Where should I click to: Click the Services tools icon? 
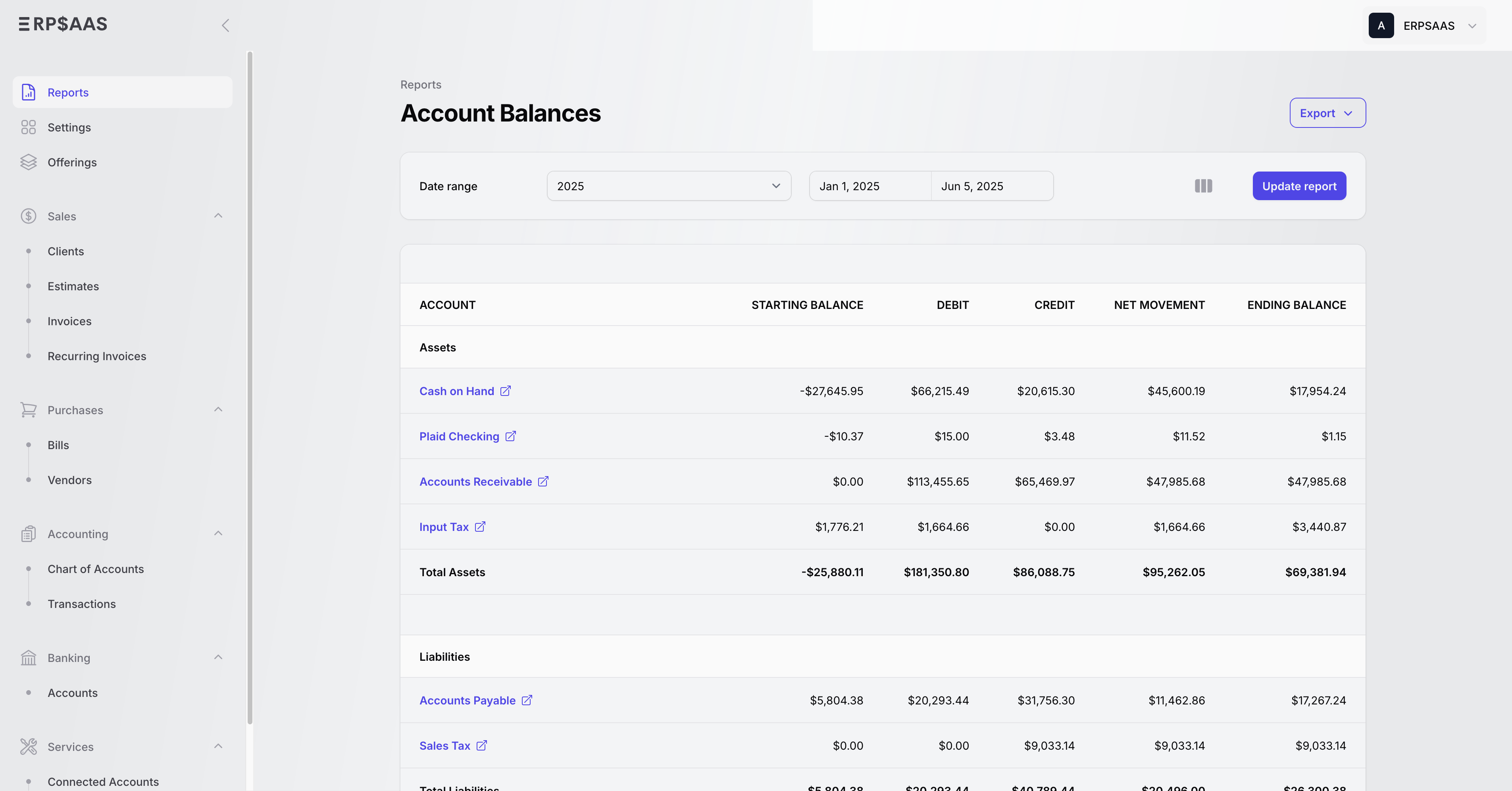click(x=28, y=747)
